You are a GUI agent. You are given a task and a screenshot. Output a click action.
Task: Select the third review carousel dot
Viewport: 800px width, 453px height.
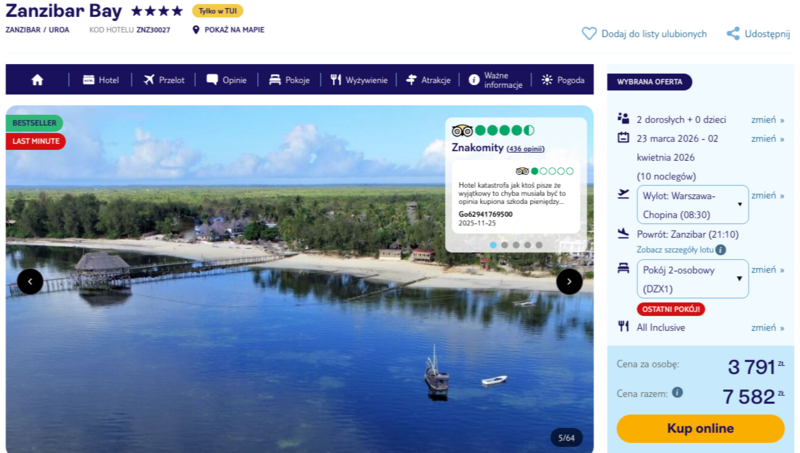516,244
